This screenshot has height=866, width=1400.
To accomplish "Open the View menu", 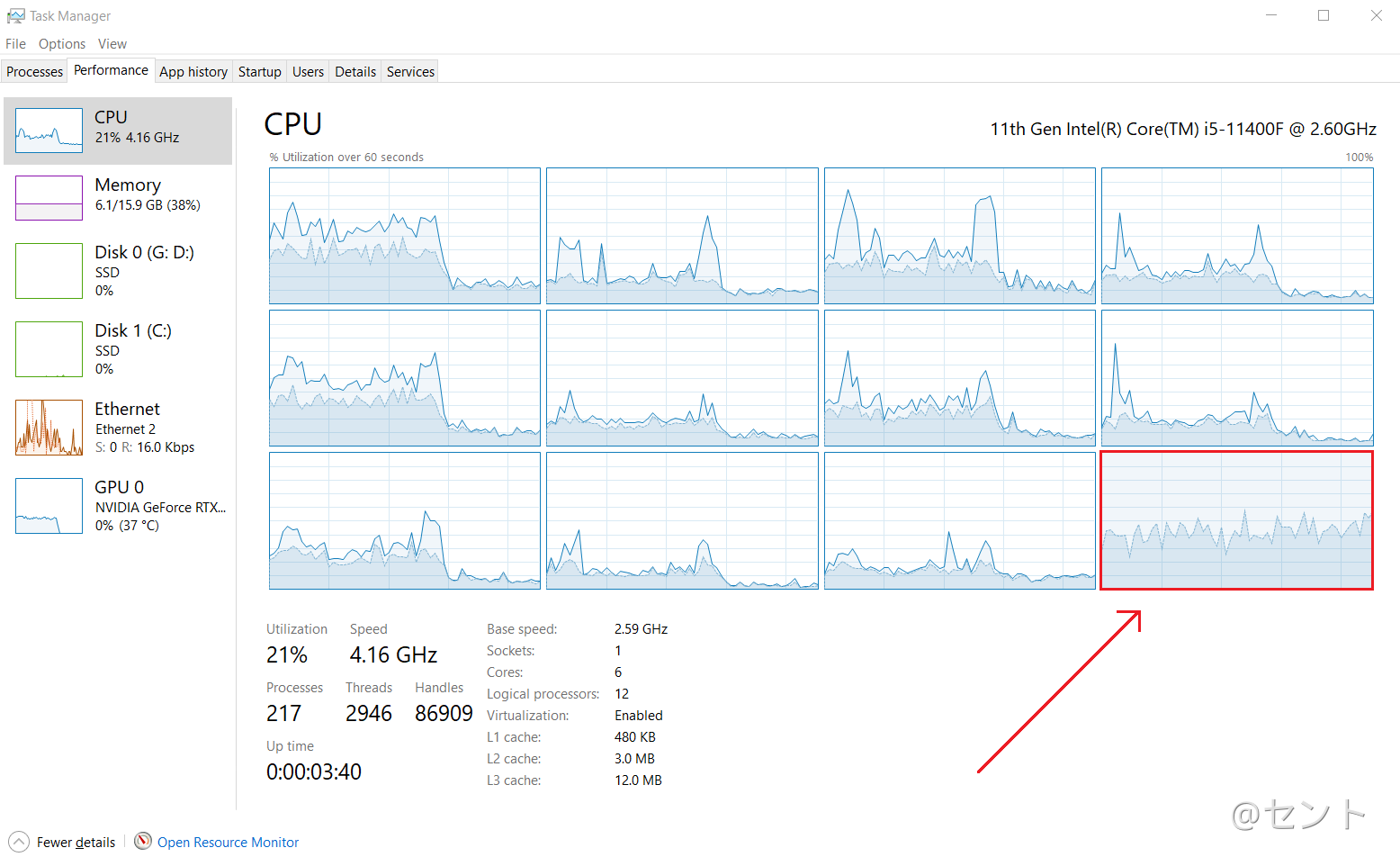I will click(x=112, y=44).
